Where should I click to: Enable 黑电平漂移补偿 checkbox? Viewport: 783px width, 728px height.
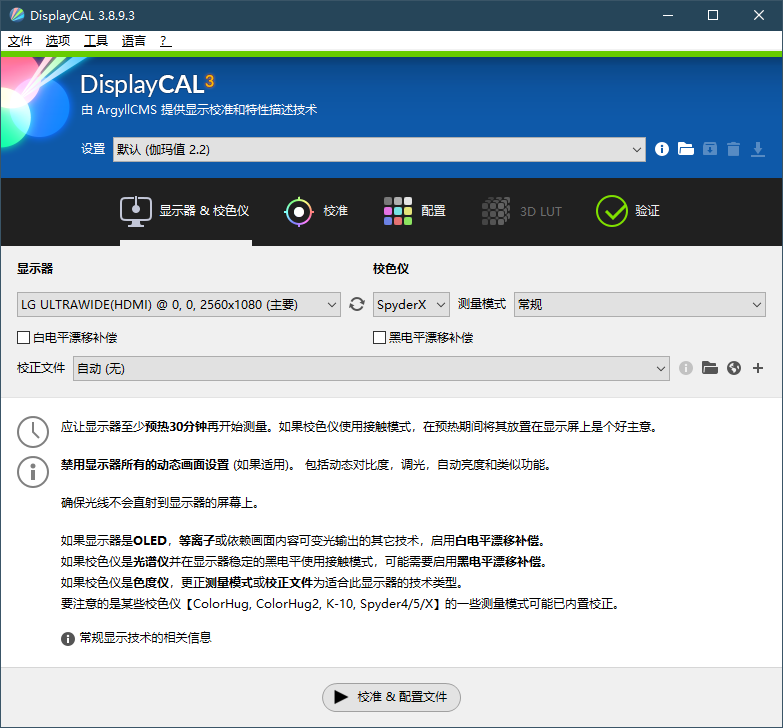pos(380,338)
